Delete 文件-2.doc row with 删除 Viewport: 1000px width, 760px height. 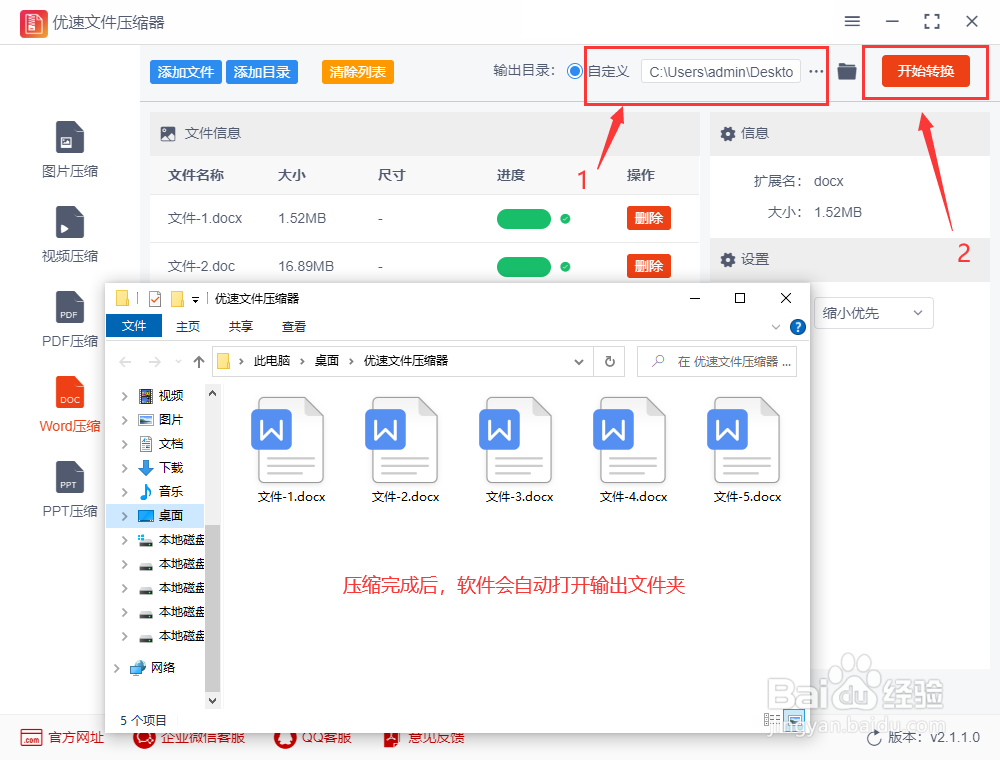tap(649, 266)
